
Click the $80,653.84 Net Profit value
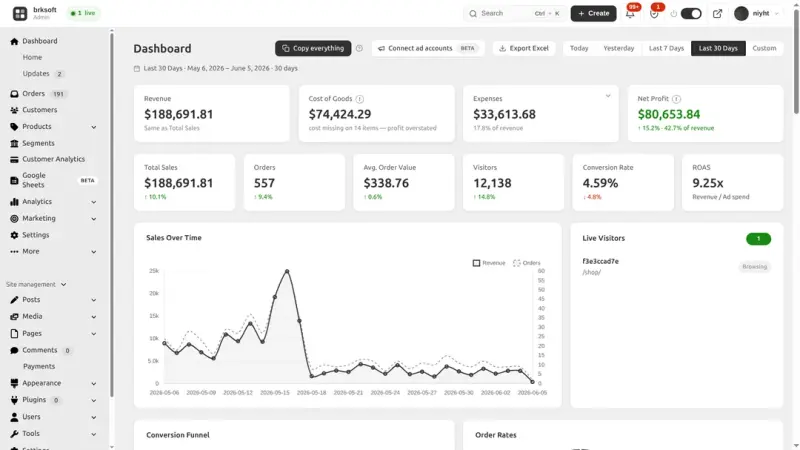[668, 115]
